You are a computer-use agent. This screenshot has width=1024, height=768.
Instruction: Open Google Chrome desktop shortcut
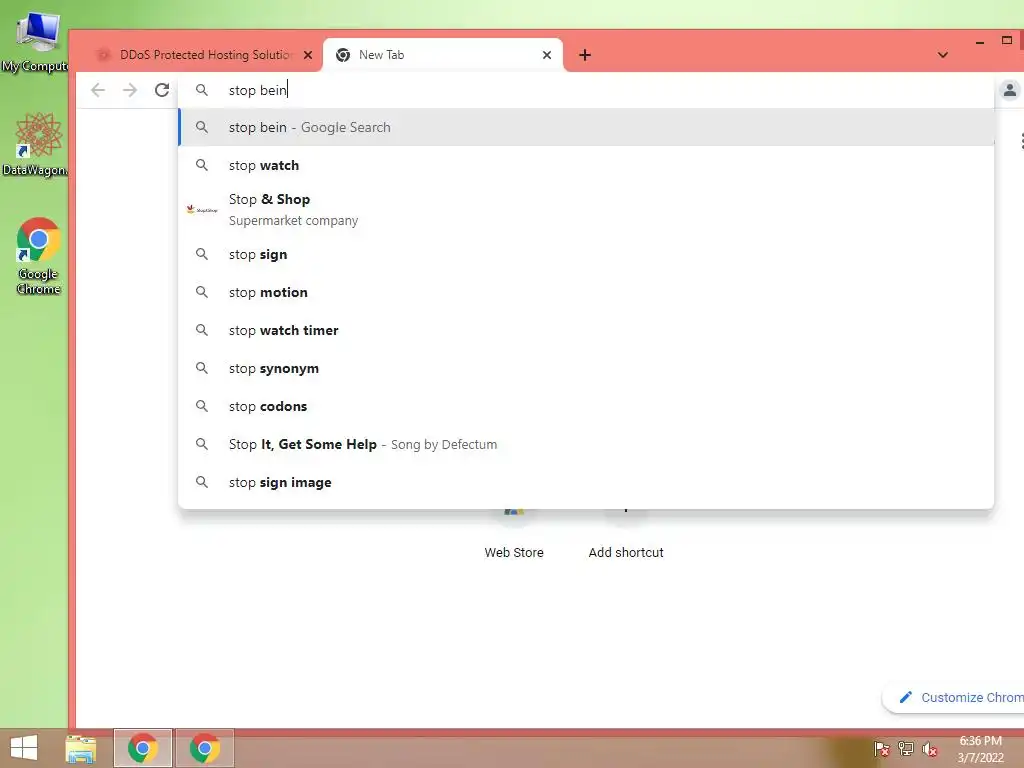coord(38,256)
